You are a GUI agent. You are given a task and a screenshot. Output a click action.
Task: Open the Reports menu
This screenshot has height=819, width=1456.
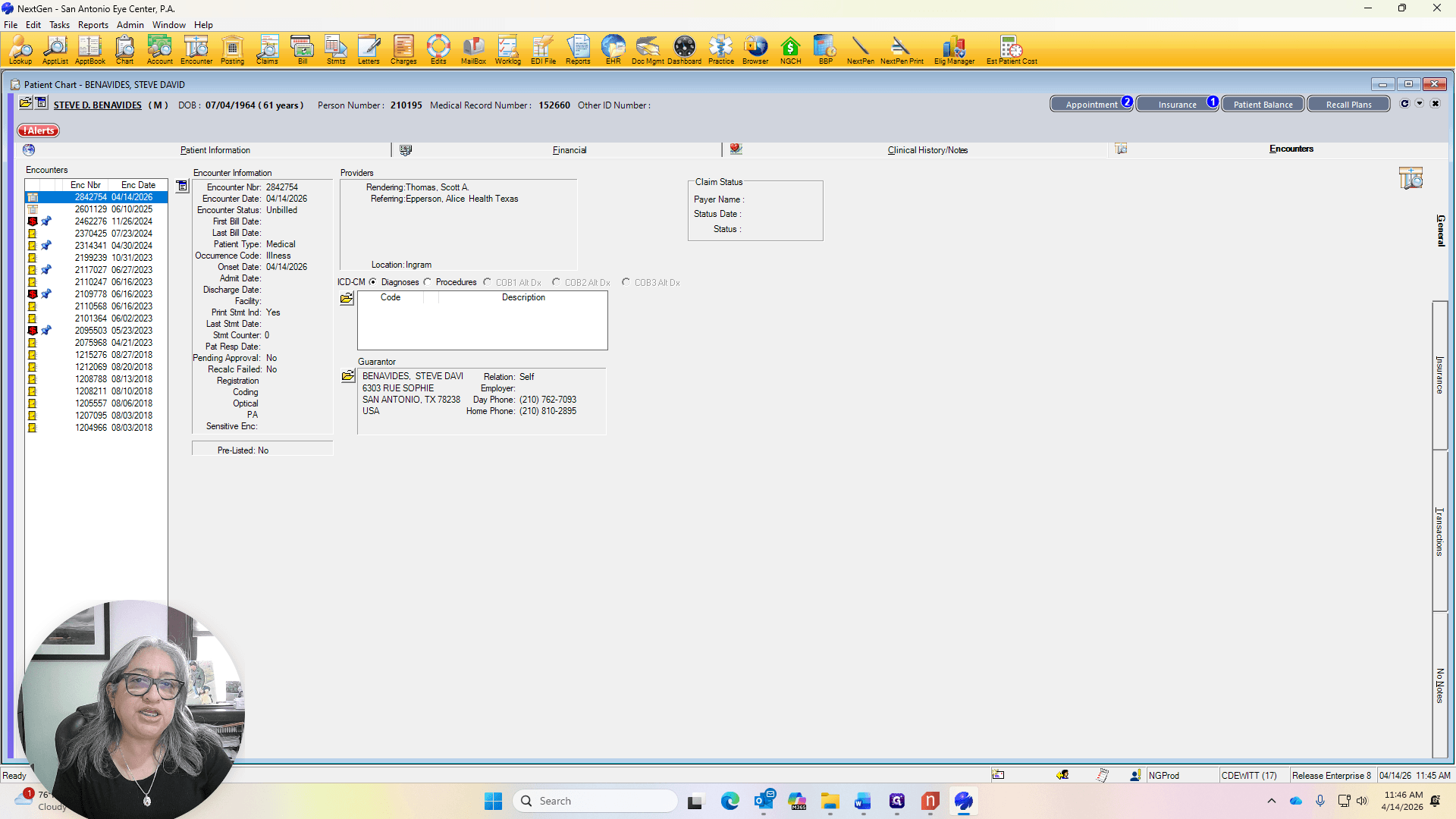93,25
